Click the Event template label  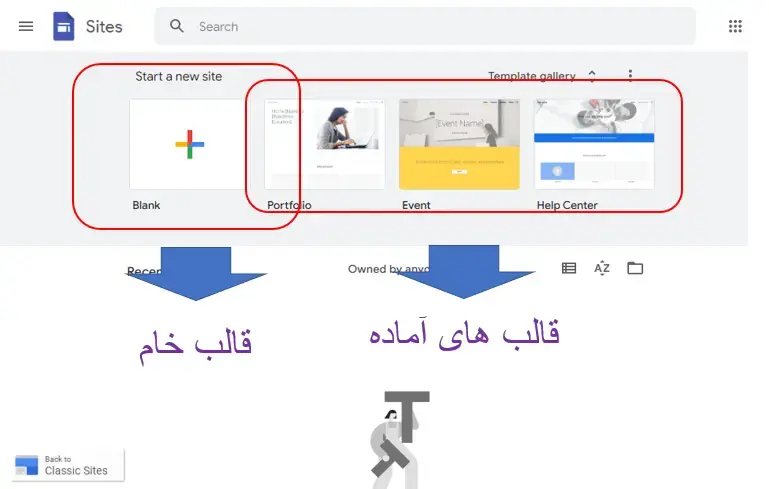click(x=416, y=205)
